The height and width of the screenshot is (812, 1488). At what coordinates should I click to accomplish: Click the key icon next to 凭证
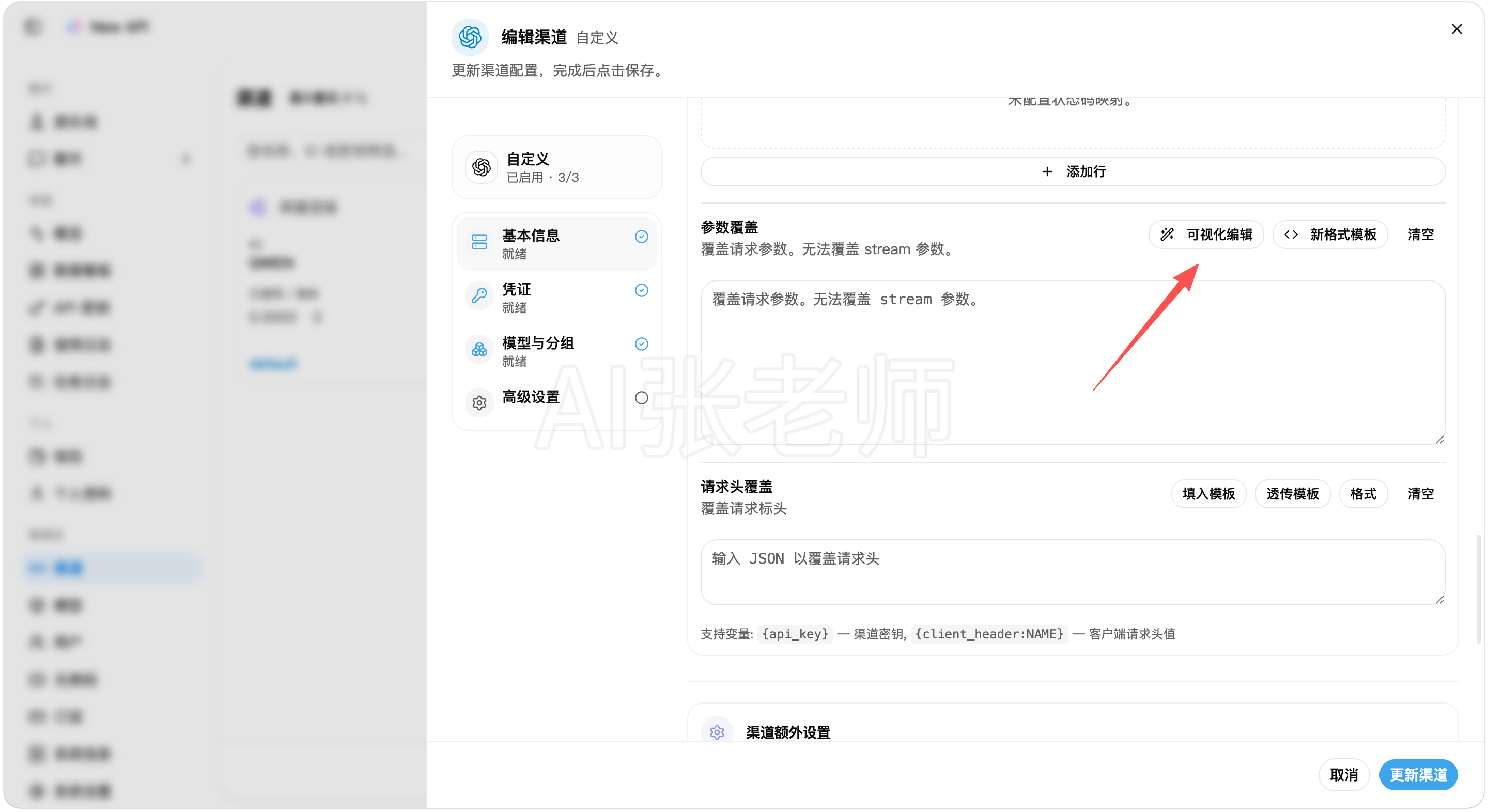479,295
